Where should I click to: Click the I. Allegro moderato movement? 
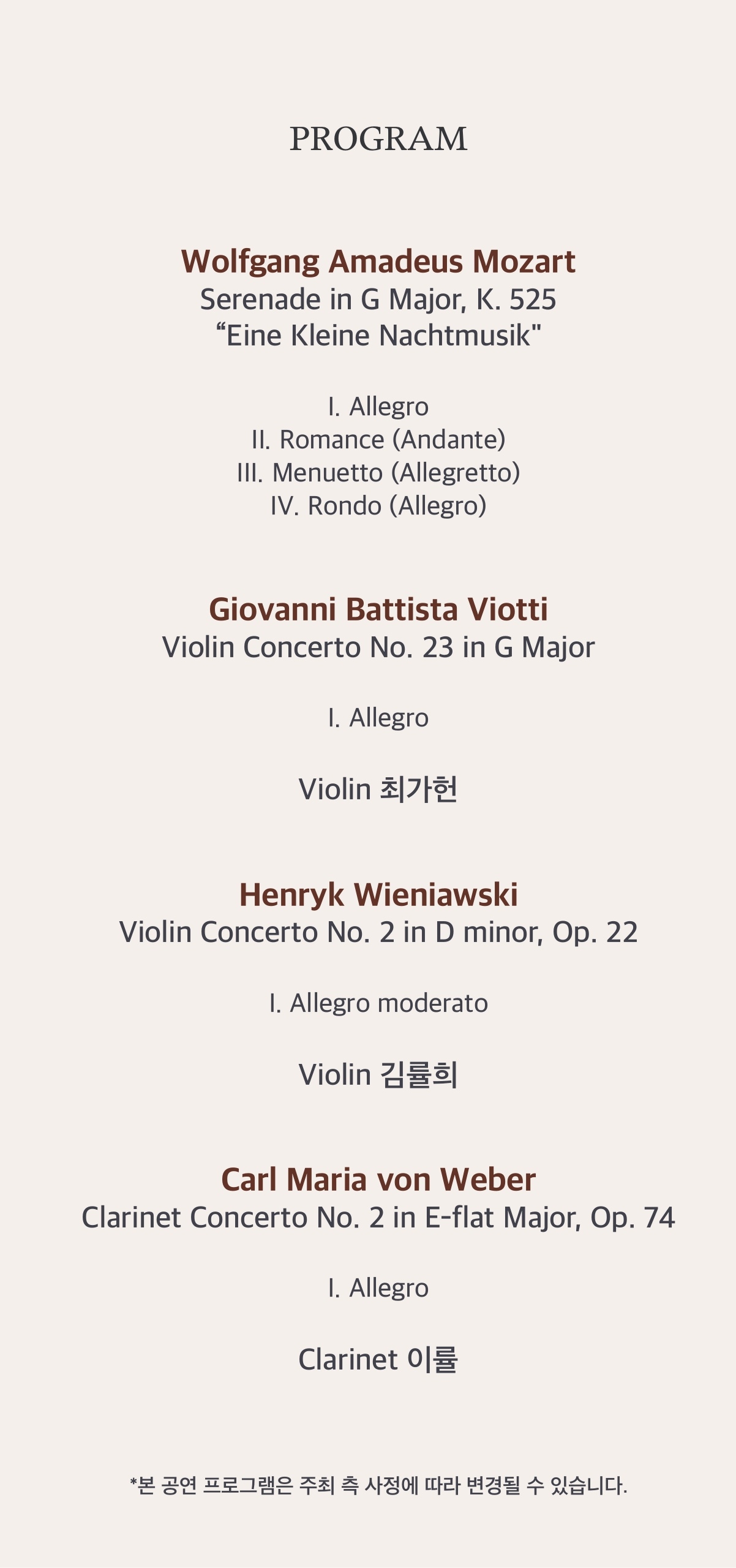pyautogui.click(x=378, y=1003)
